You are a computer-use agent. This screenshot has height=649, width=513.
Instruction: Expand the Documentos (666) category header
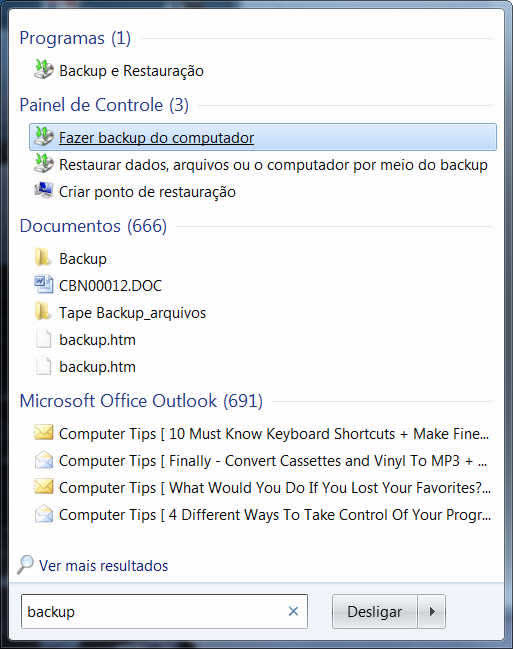click(x=93, y=226)
